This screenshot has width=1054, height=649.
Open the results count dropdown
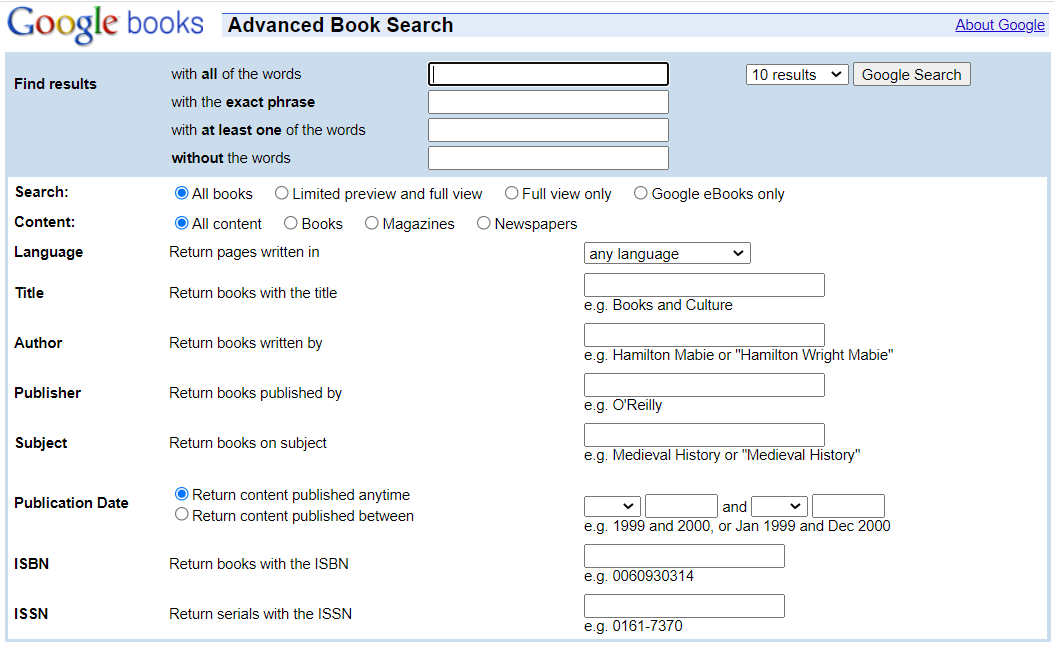(x=796, y=74)
